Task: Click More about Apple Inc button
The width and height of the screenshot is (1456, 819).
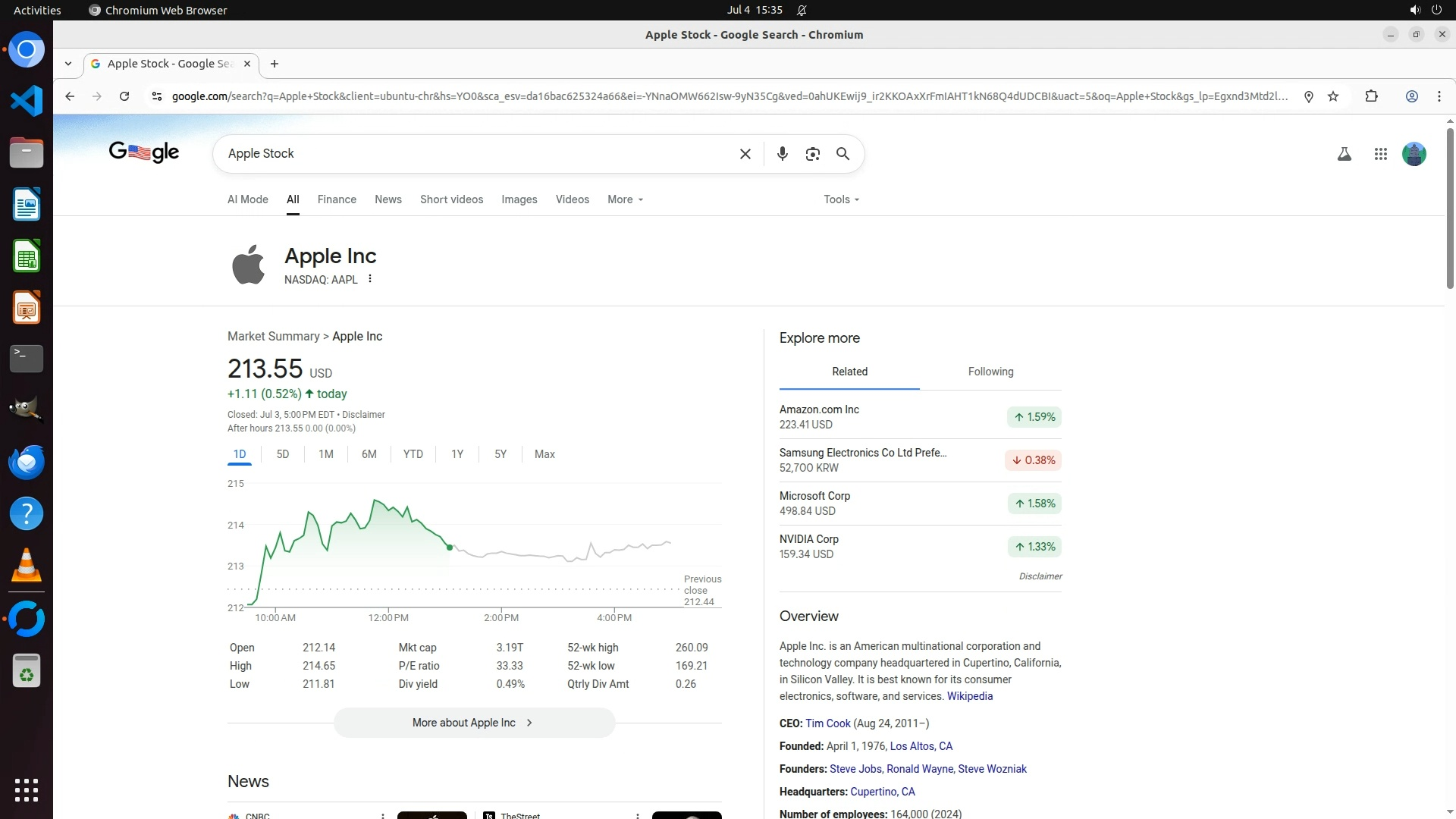Action: (x=474, y=723)
